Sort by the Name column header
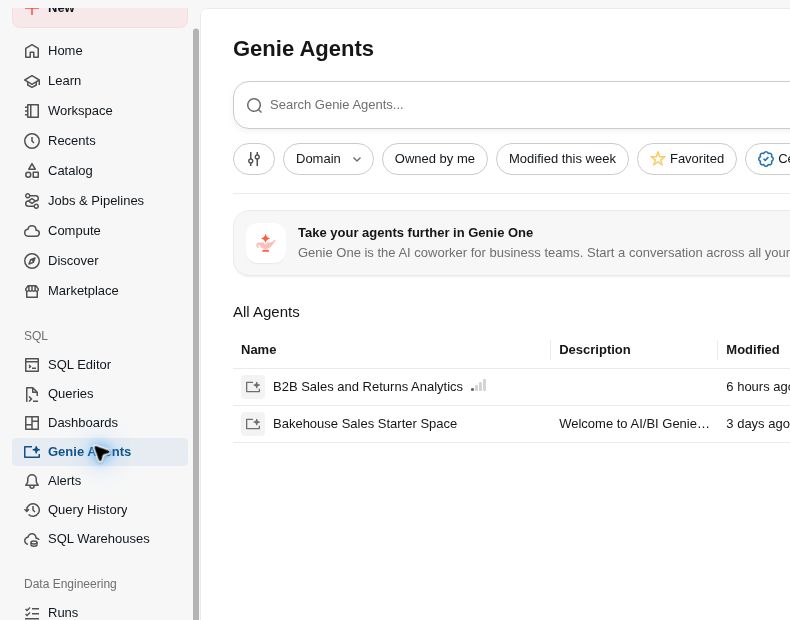The height and width of the screenshot is (620, 790). [258, 350]
